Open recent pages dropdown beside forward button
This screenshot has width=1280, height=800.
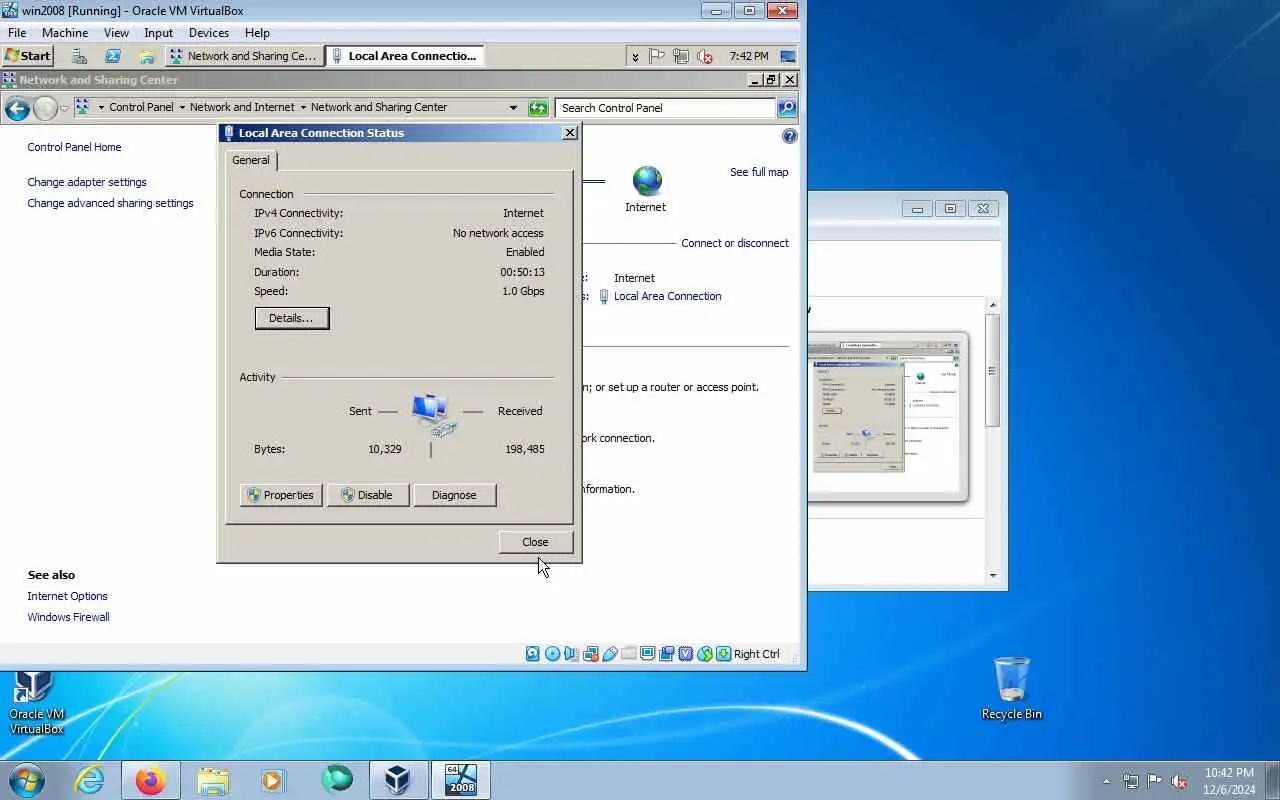click(65, 108)
